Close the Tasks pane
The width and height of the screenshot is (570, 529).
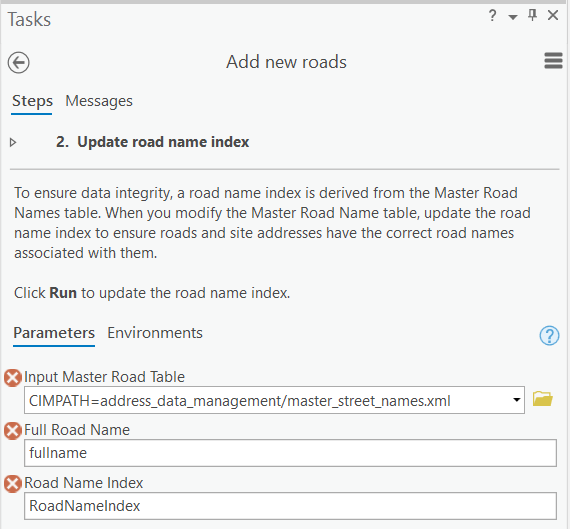coord(553,16)
